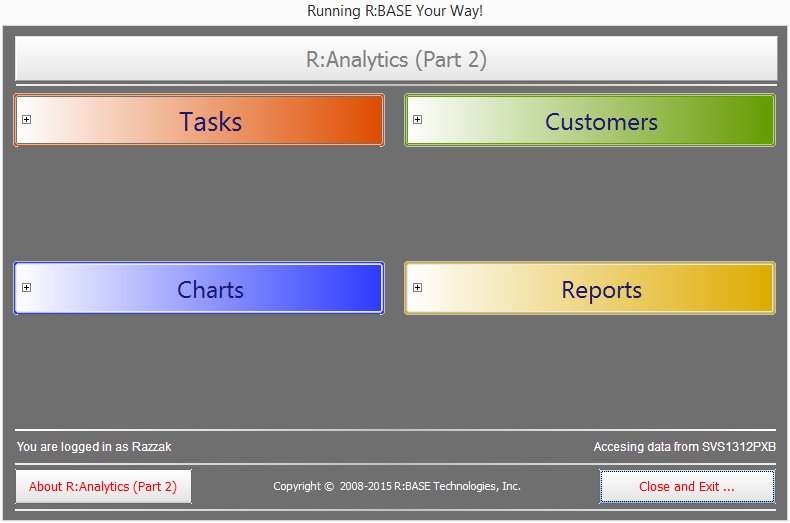
Task: Expand the Charts section plus icon
Action: (x=27, y=288)
